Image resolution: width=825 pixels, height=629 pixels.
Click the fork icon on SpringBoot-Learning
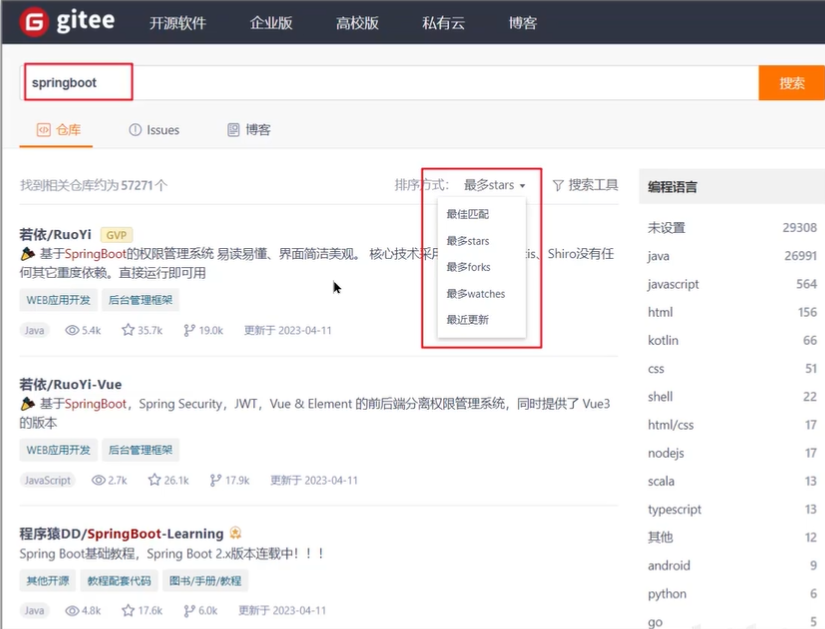point(189,611)
